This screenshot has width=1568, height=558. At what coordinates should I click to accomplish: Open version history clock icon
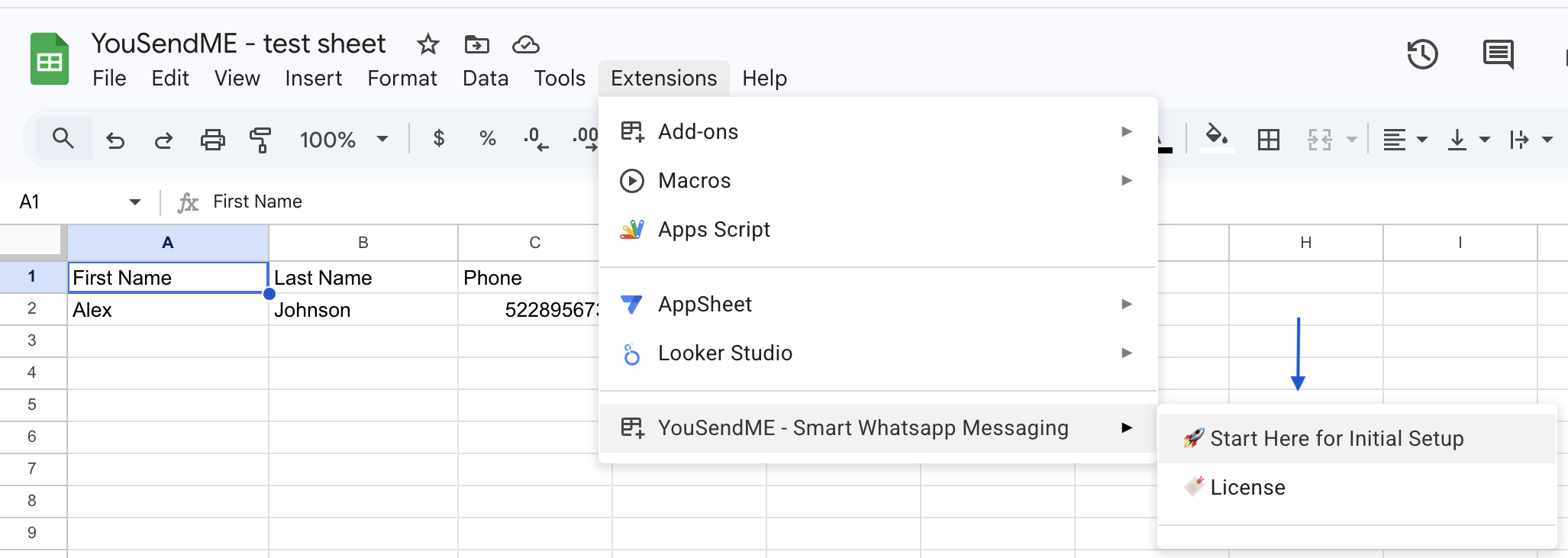pyautogui.click(x=1422, y=54)
